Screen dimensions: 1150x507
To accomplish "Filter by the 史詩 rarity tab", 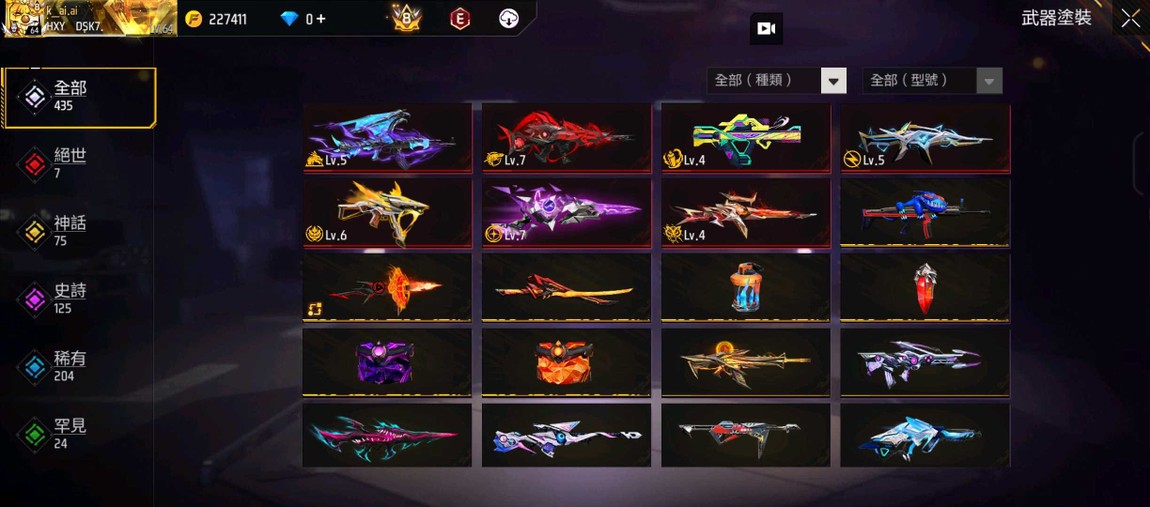I will pos(79,299).
